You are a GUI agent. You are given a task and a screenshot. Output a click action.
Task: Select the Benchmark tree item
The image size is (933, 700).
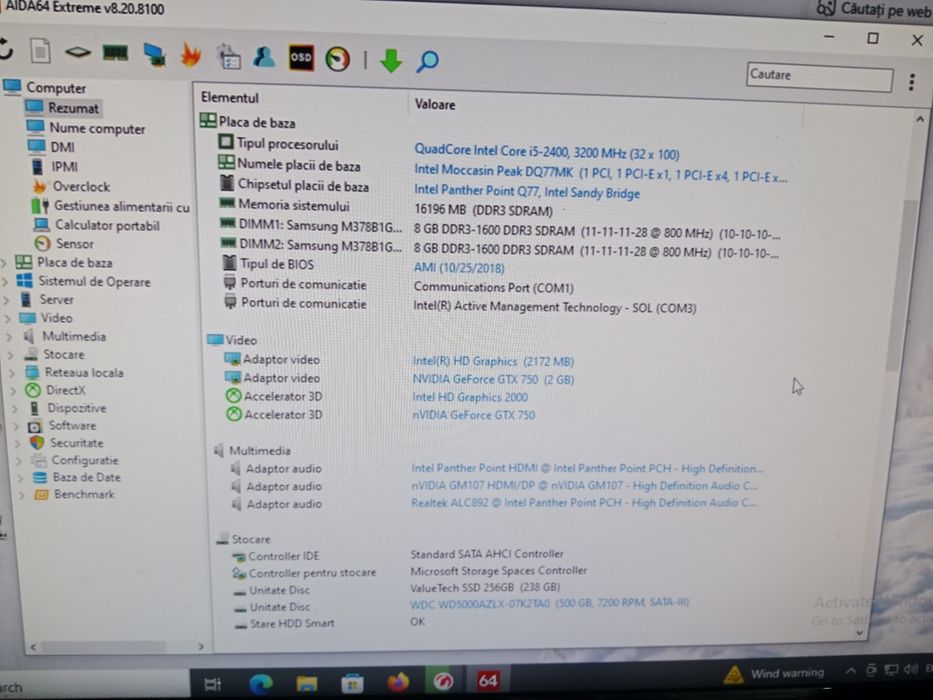(x=74, y=495)
